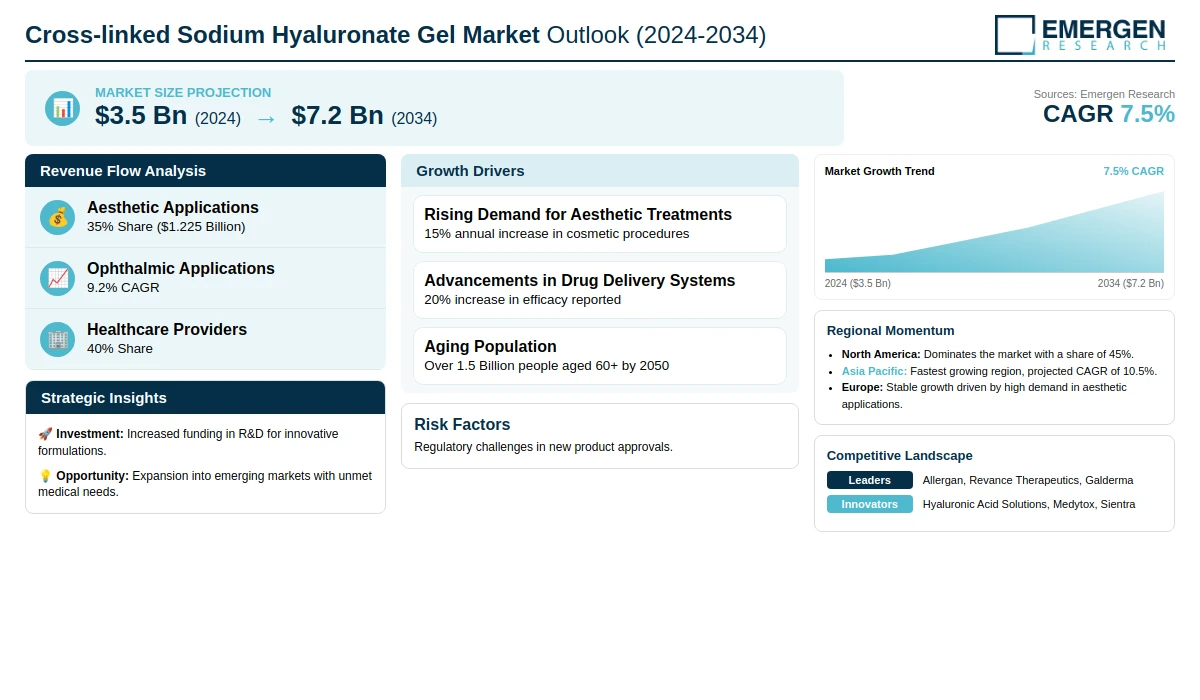
Task: Click the rocket icon beside Investment
Action: coord(45,434)
